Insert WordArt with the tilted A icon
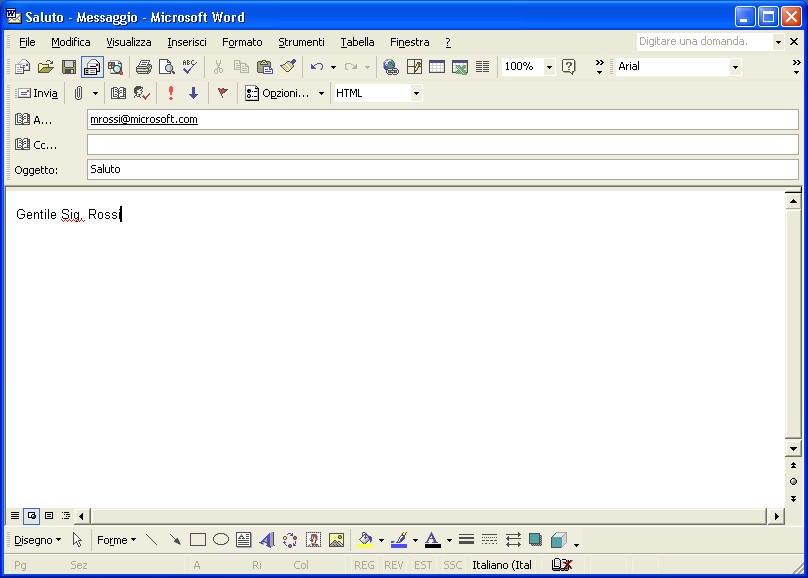Viewport: 808px width, 578px height. pos(267,540)
